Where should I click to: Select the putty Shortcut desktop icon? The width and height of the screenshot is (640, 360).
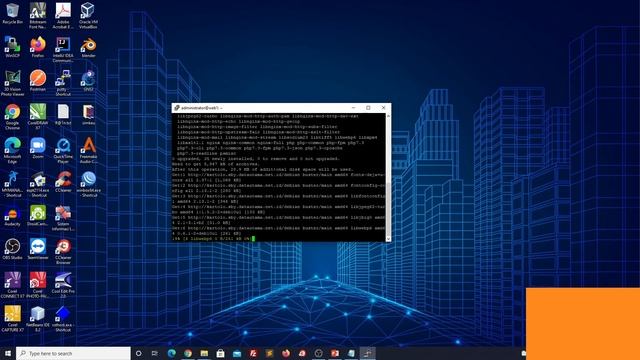click(x=63, y=83)
